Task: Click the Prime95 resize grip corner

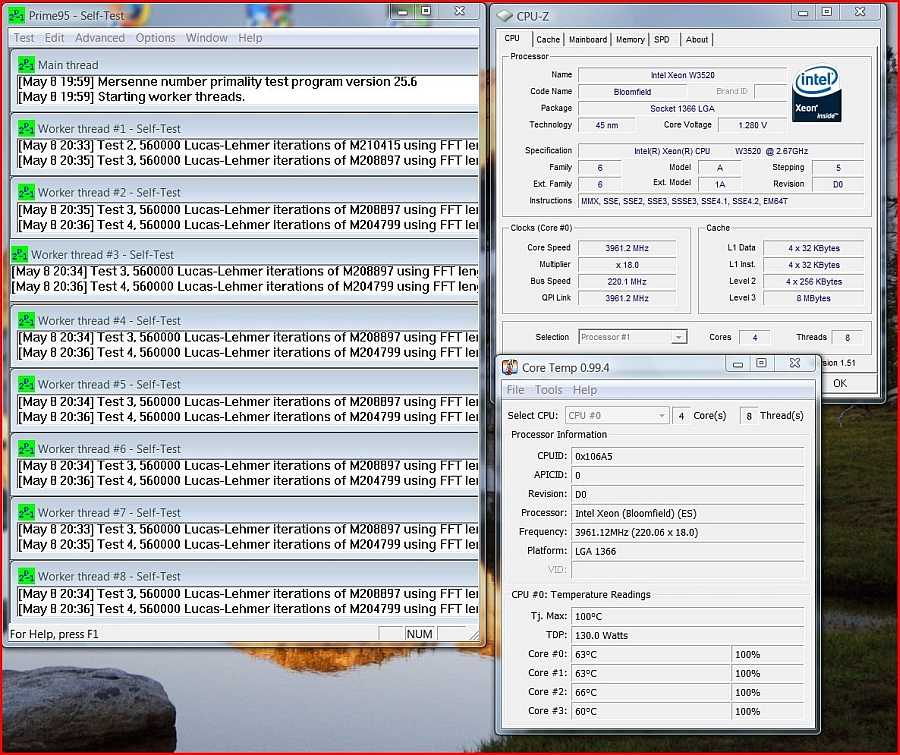Action: 474,635
